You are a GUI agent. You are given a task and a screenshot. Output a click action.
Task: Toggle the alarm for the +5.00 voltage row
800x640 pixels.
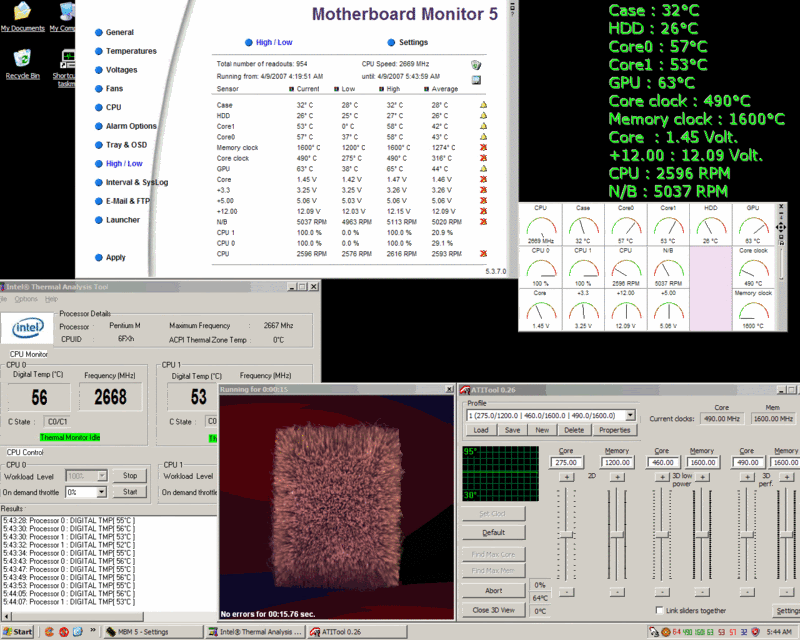483,201
